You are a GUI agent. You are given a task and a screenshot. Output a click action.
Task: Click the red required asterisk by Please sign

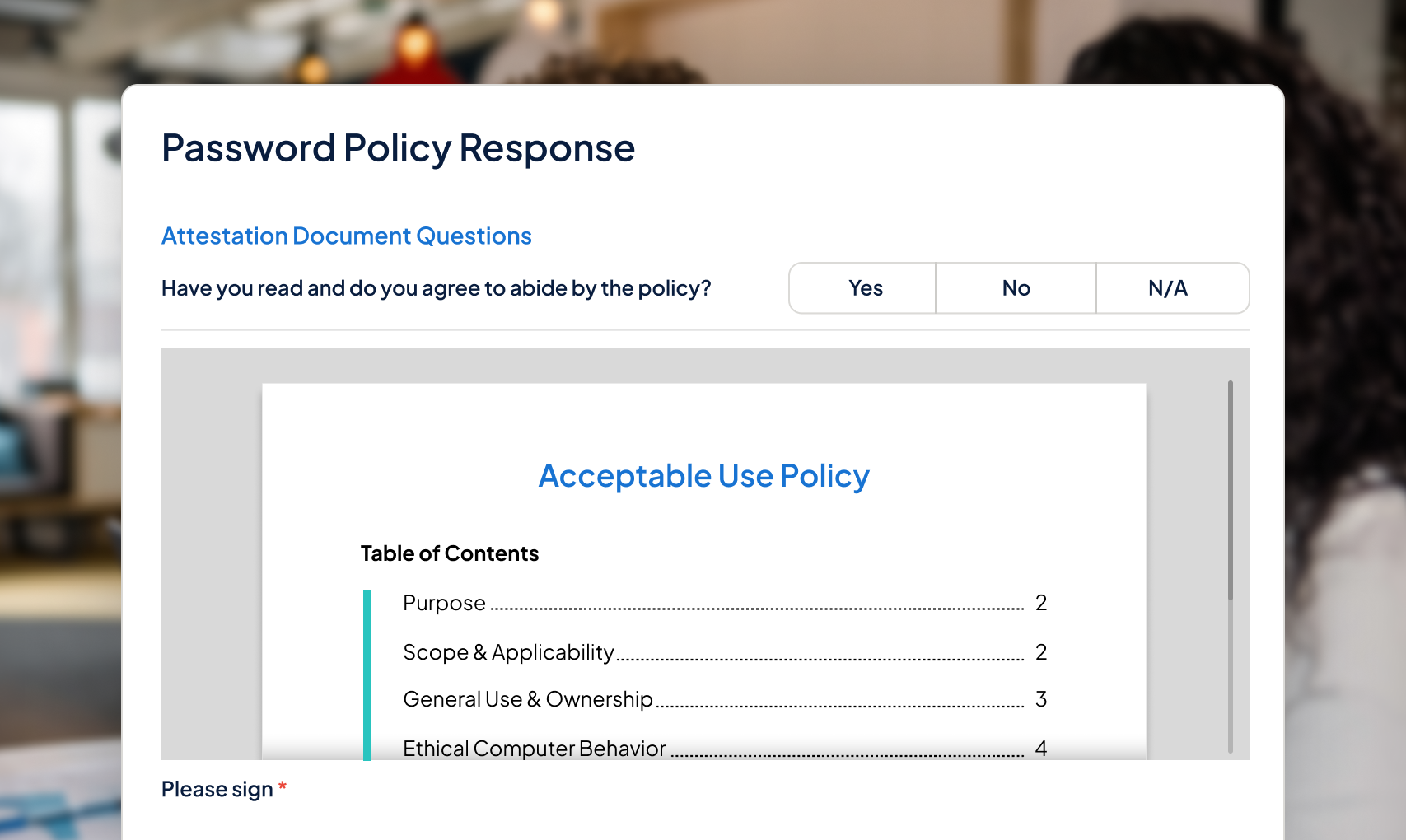[283, 786]
